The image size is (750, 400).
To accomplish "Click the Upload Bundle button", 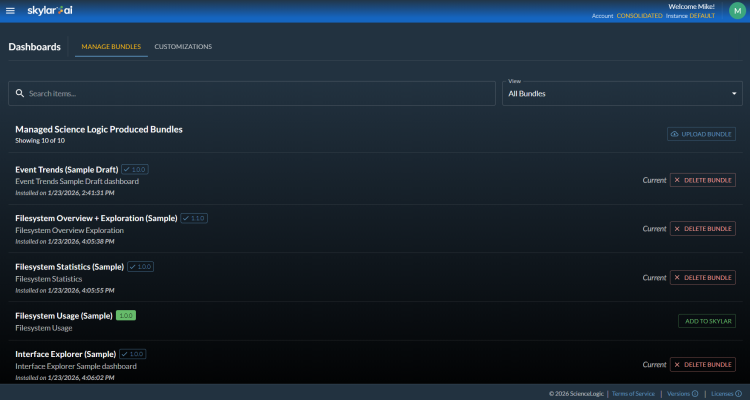I will (702, 134).
